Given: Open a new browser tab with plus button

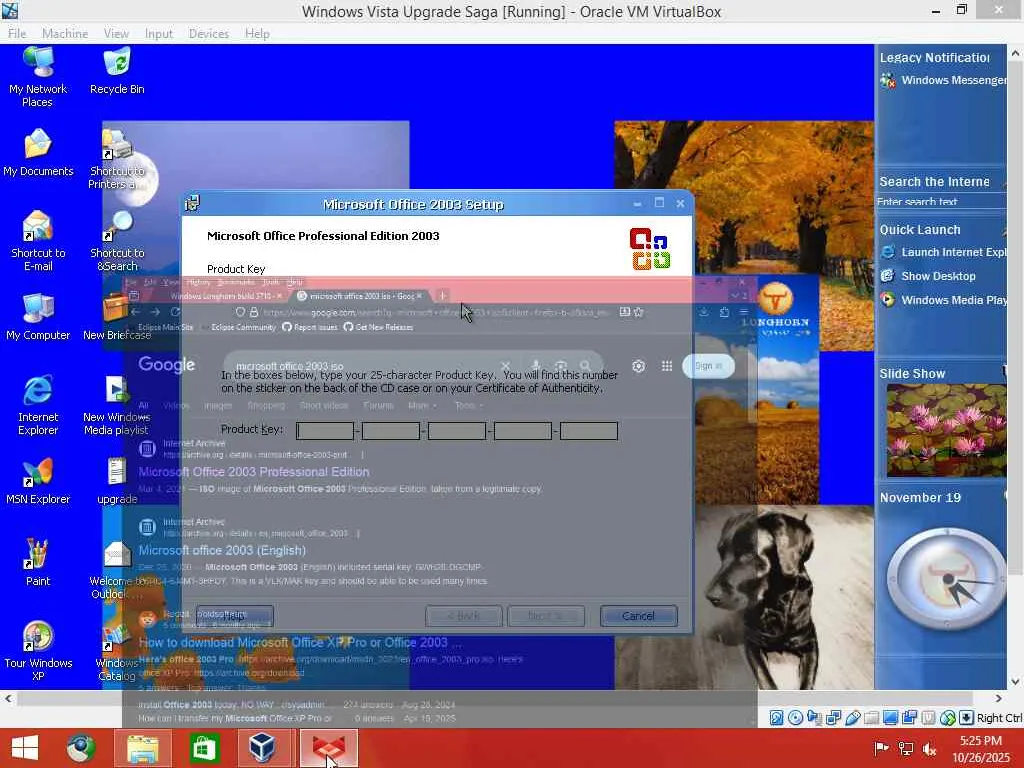Looking at the screenshot, I should click(x=443, y=296).
